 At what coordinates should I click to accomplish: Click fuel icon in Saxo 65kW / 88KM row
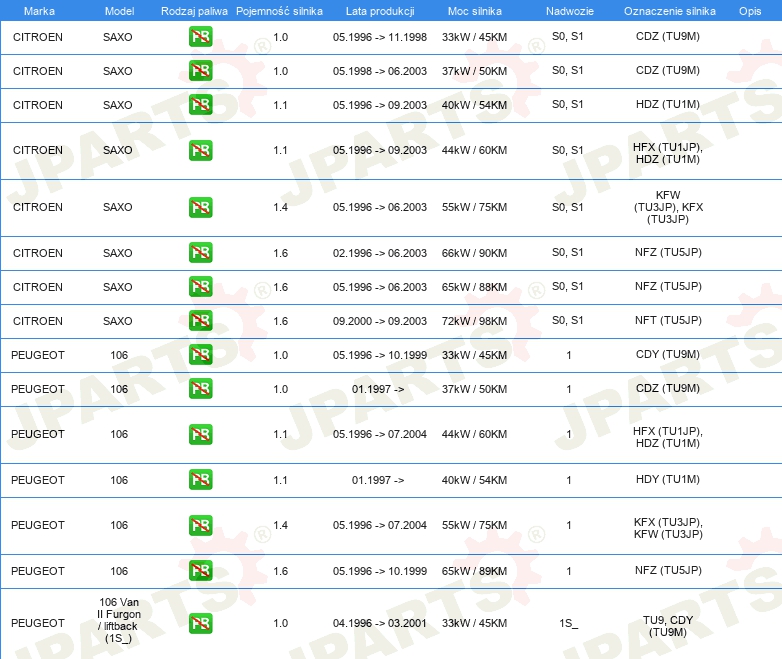(200, 286)
